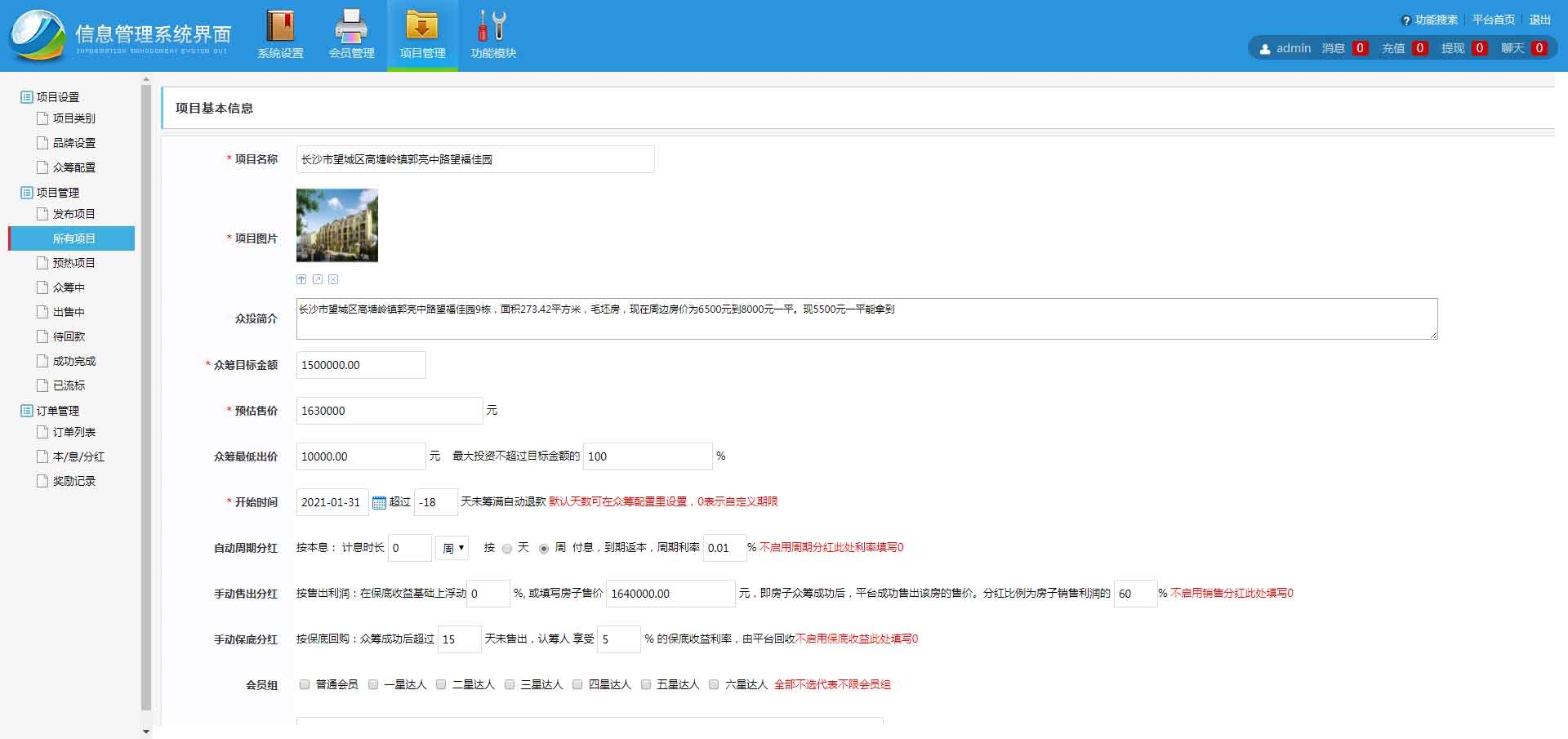The image size is (1568, 739).
Task: Click the 退出 logout link
Action: [x=1539, y=20]
